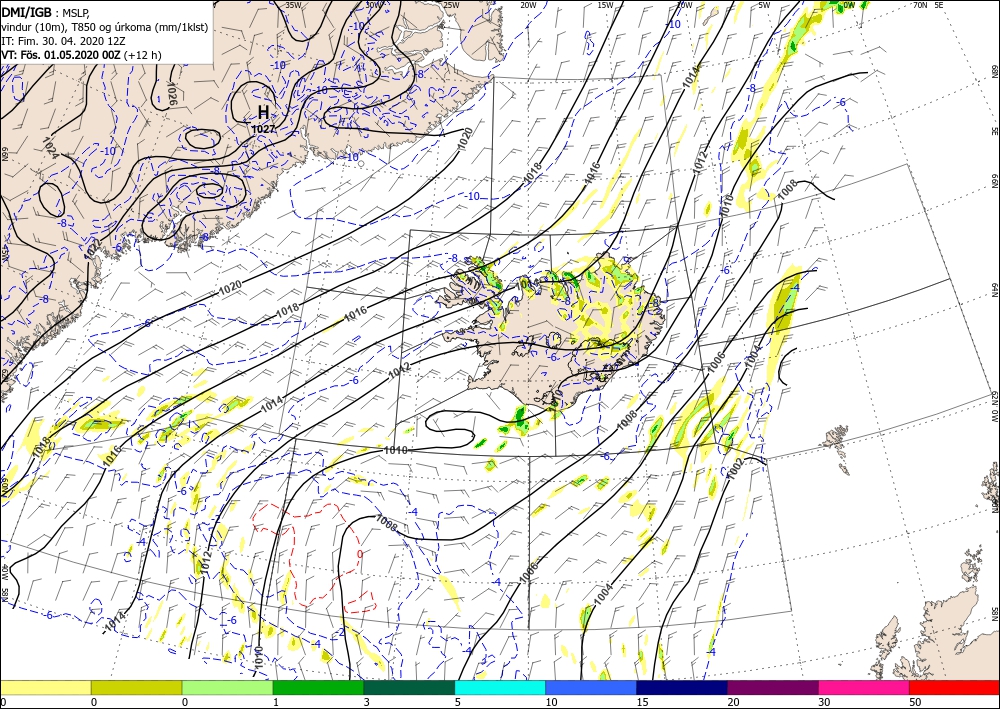Click the "1022" isobar label

pos(93,247)
